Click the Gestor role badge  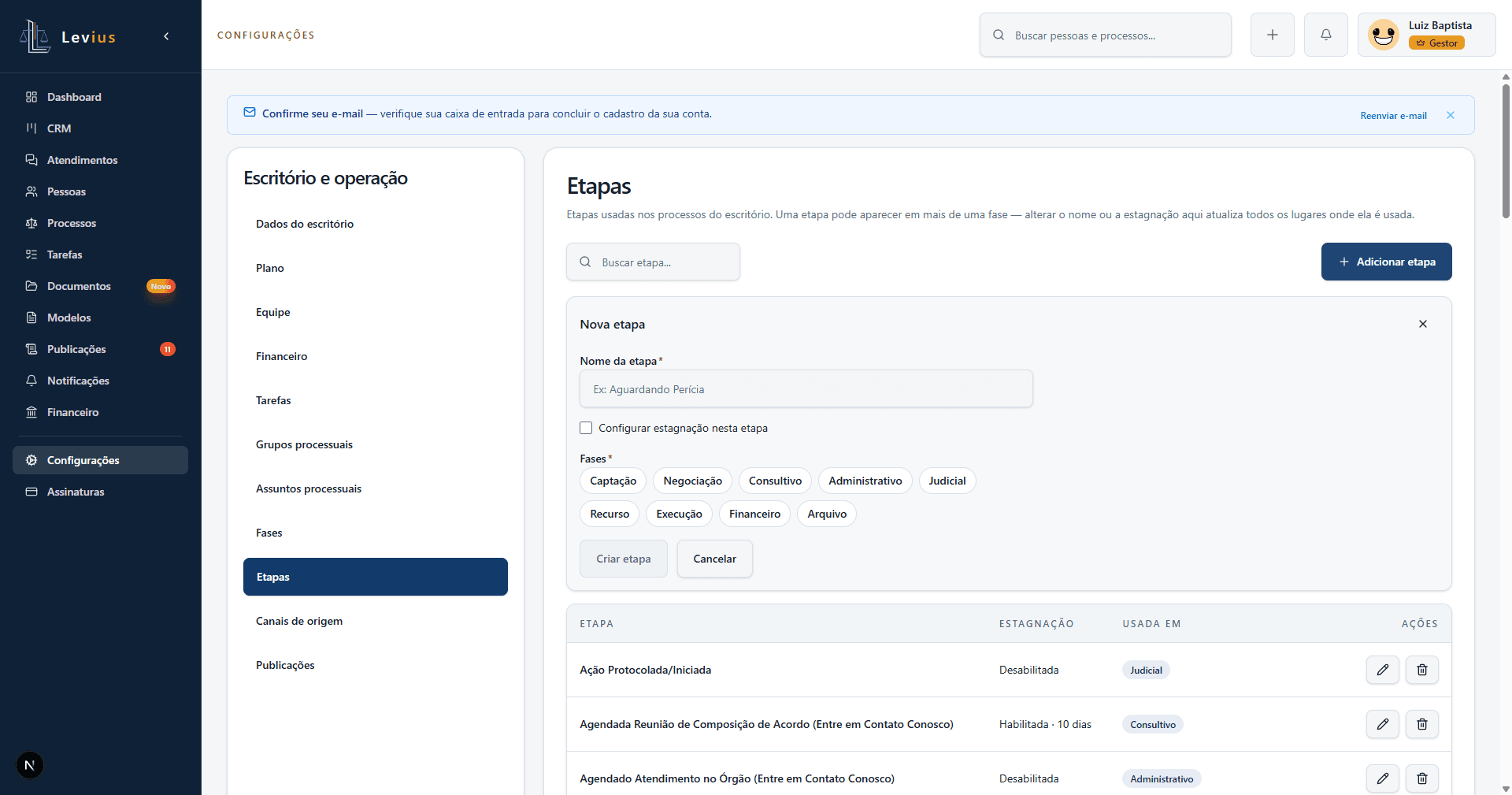[1436, 43]
